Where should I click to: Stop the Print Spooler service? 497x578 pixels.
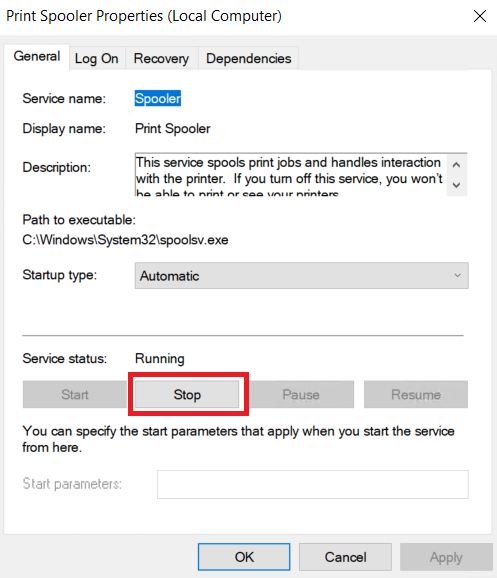187,394
